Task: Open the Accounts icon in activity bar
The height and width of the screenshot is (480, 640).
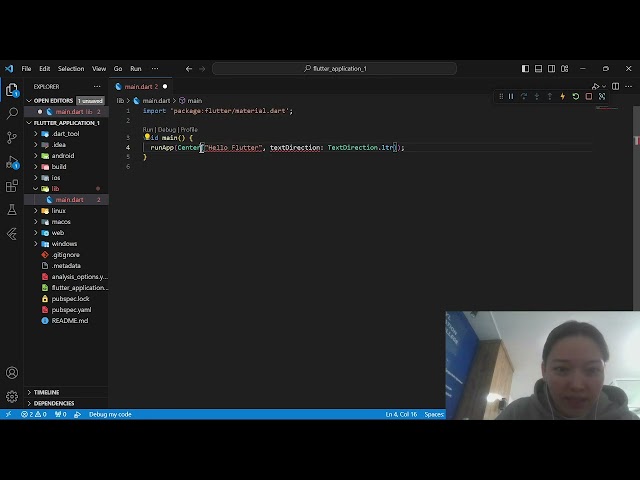Action: [x=12, y=373]
